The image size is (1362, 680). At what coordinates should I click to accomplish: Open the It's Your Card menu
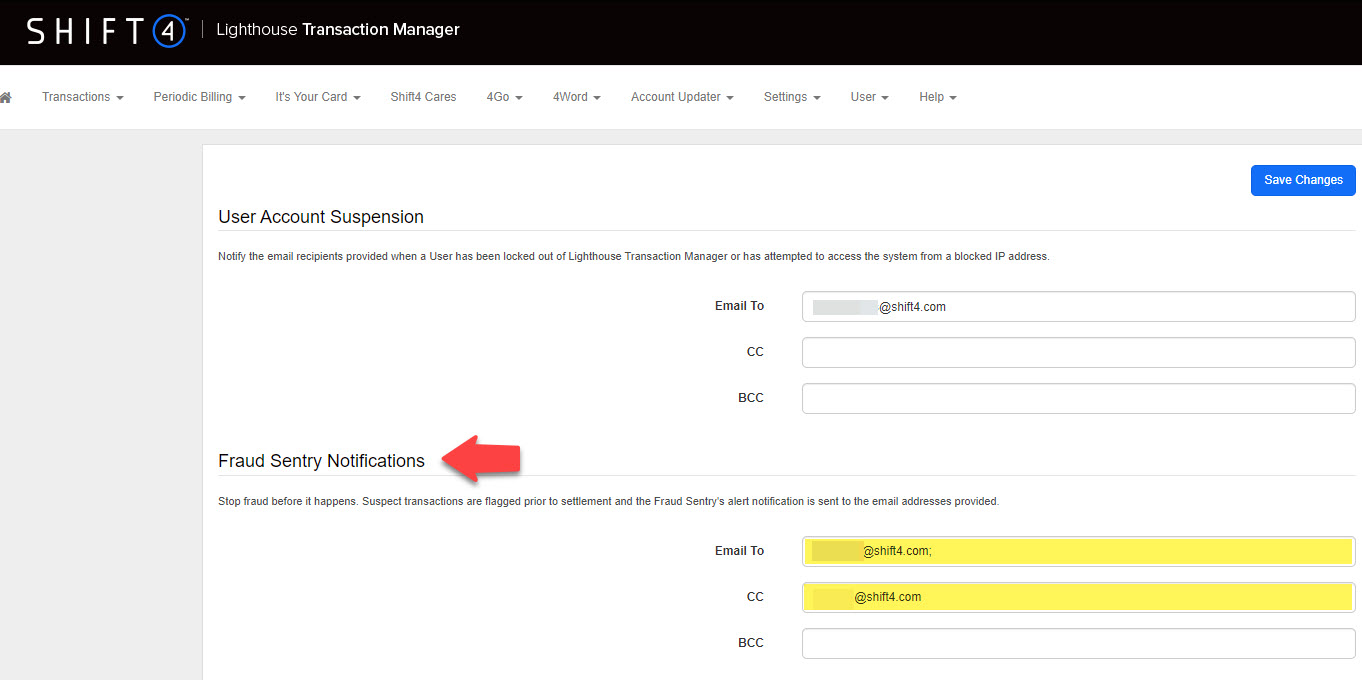[317, 97]
